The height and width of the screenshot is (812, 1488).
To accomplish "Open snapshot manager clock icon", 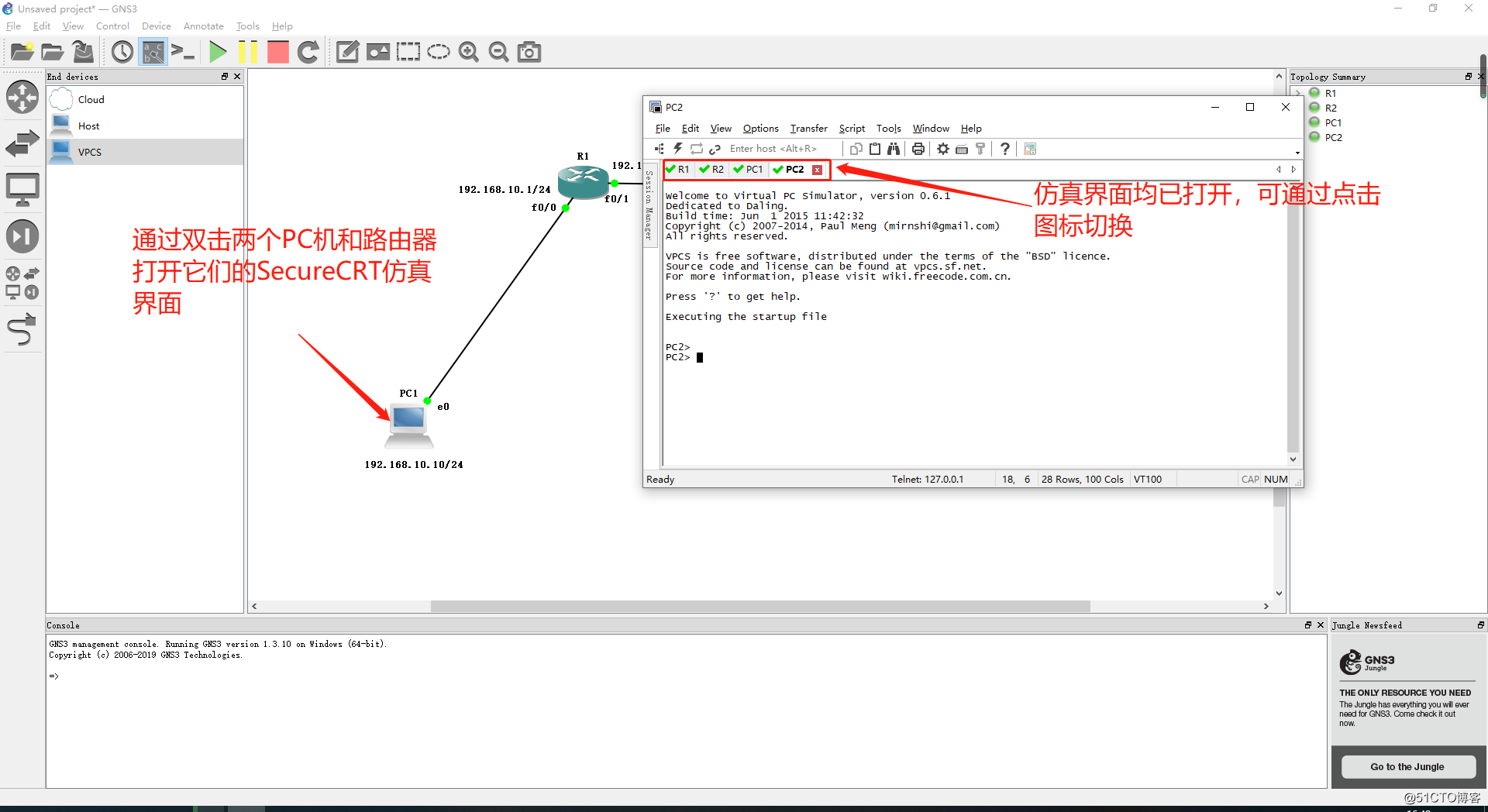I will point(122,52).
